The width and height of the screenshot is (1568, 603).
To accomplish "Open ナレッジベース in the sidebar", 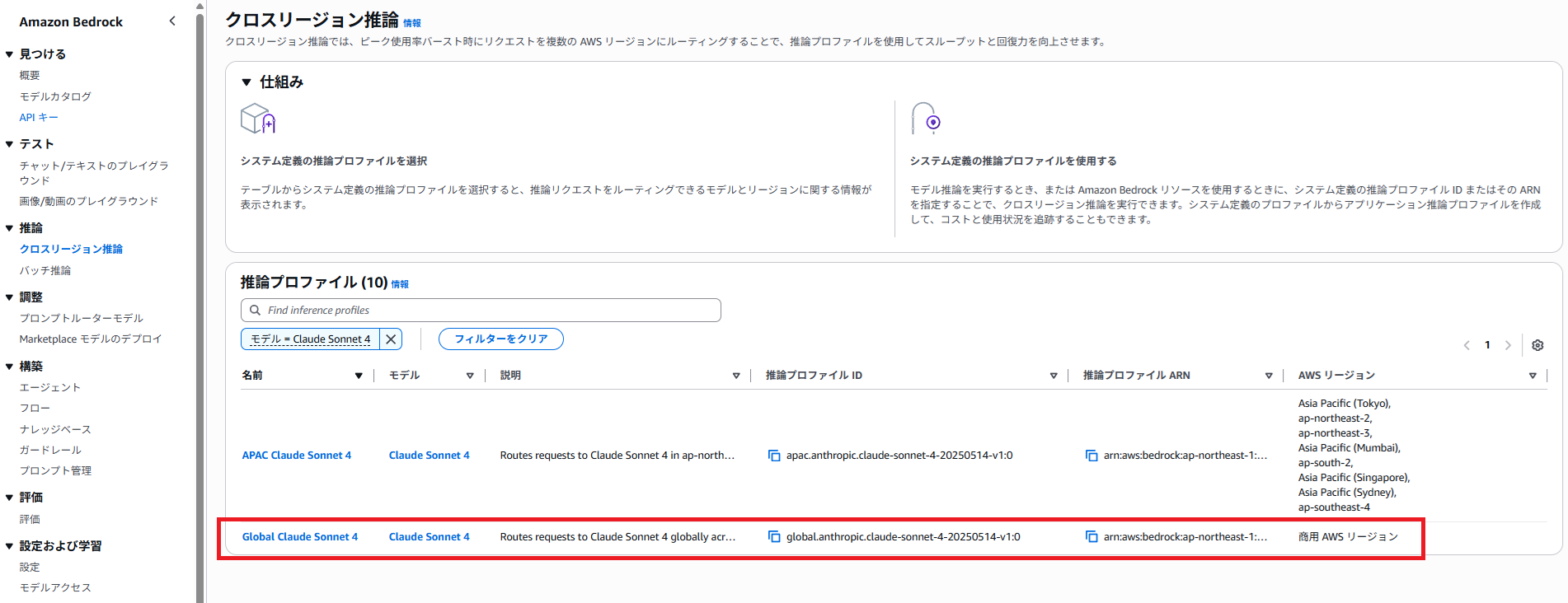I will (55, 429).
